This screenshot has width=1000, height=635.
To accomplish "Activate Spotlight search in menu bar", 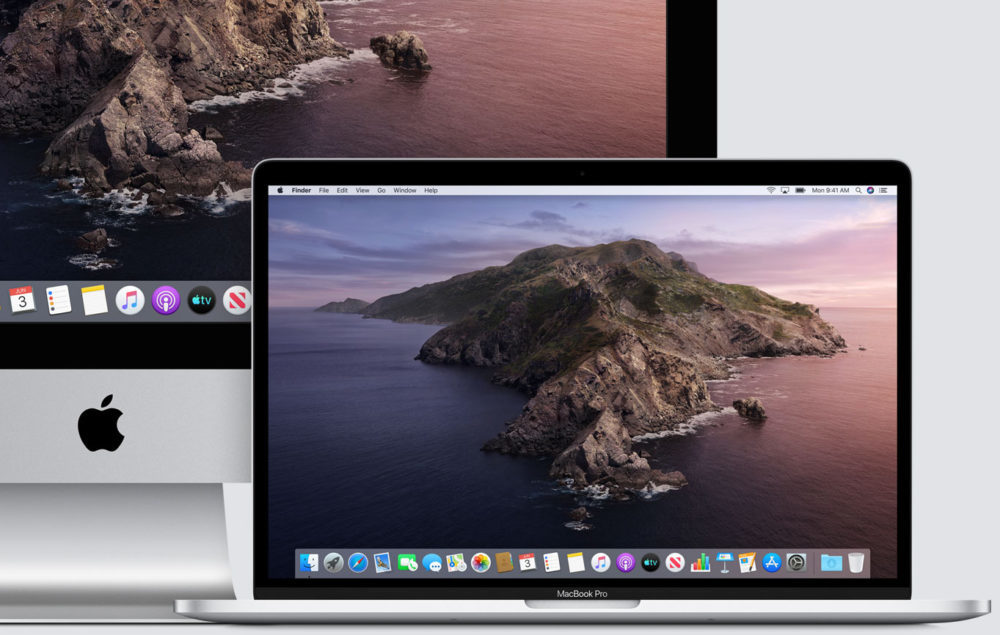I will [857, 190].
